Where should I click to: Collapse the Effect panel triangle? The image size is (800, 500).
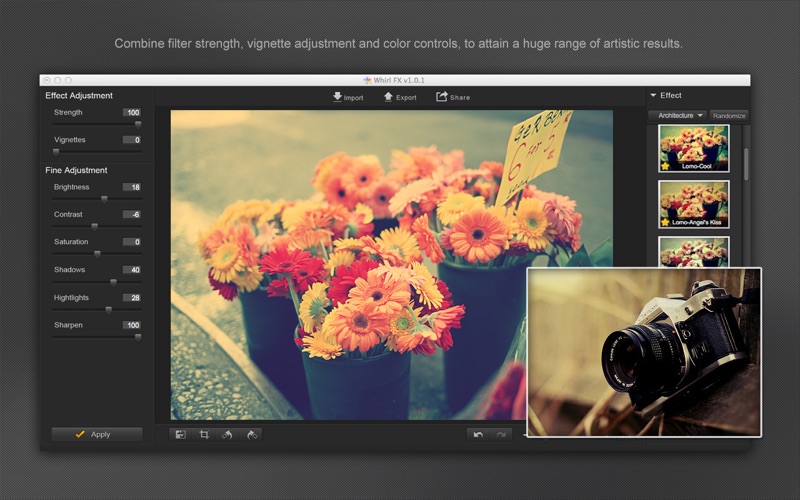click(x=653, y=96)
